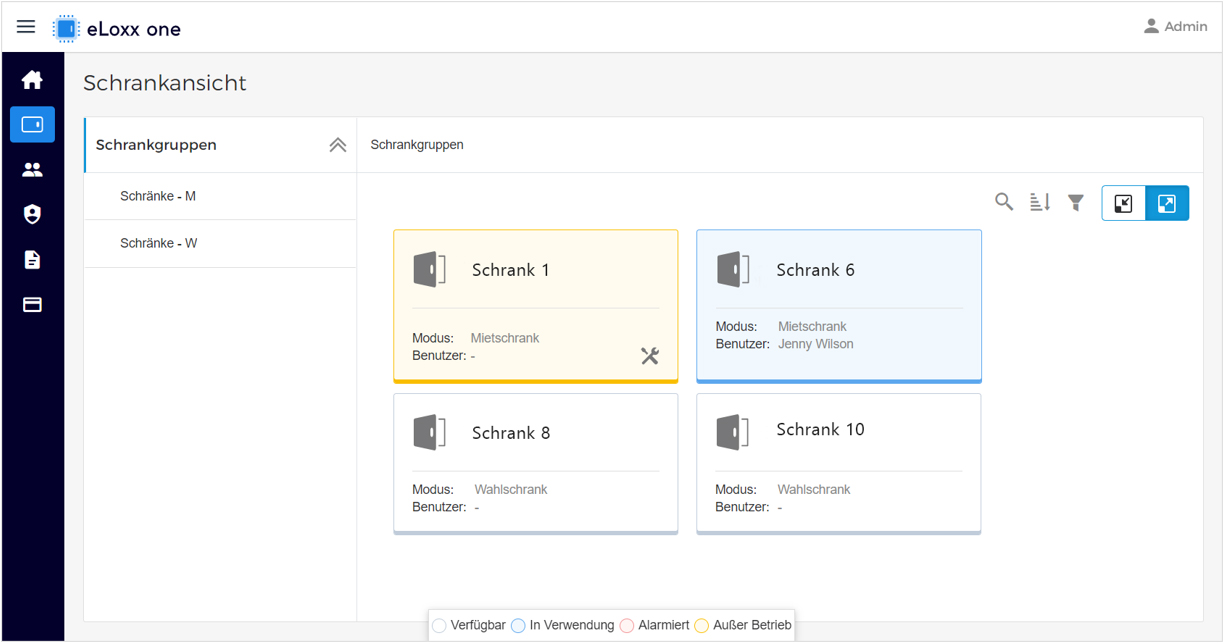The image size is (1224, 644).
Task: Select the locker view sidebar icon
Action: [32, 125]
